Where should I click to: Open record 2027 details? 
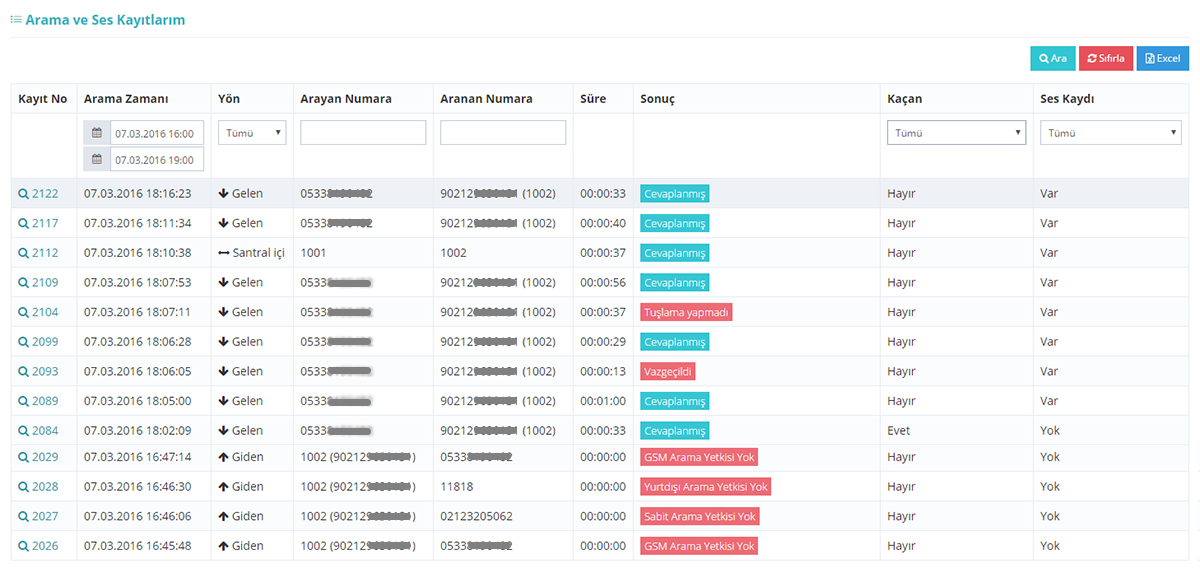click(x=38, y=516)
